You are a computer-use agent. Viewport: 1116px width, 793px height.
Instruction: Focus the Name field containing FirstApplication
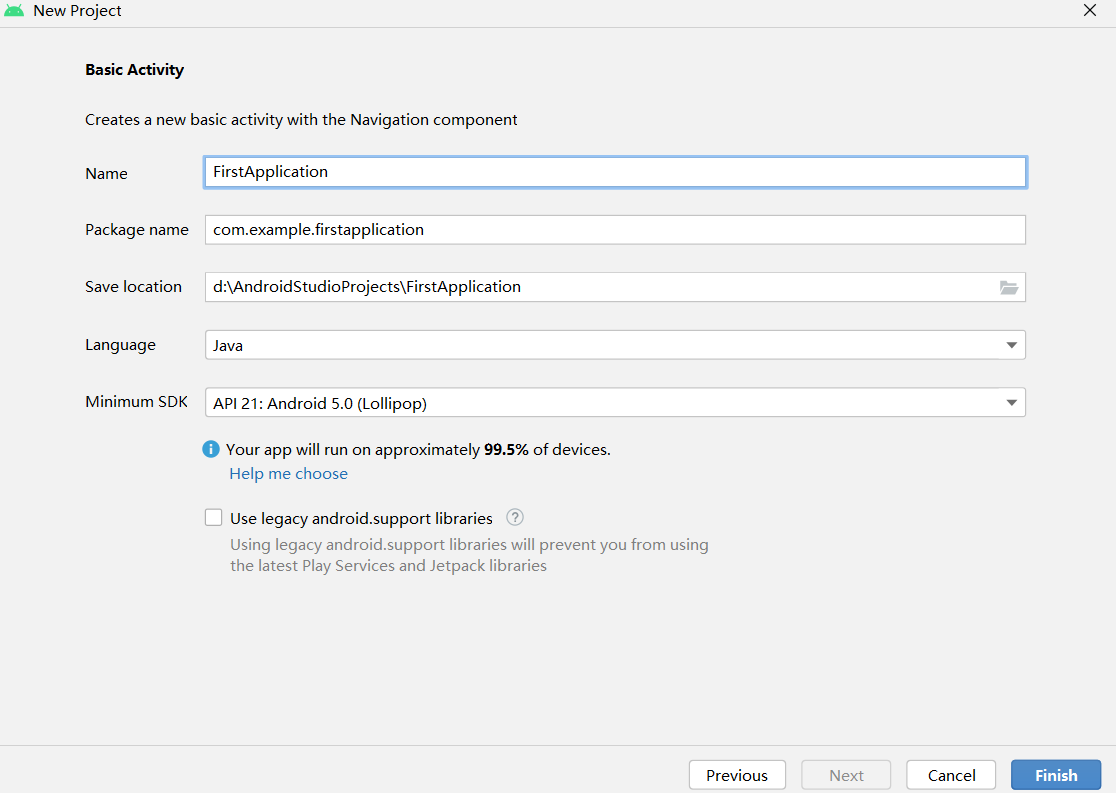coord(614,172)
